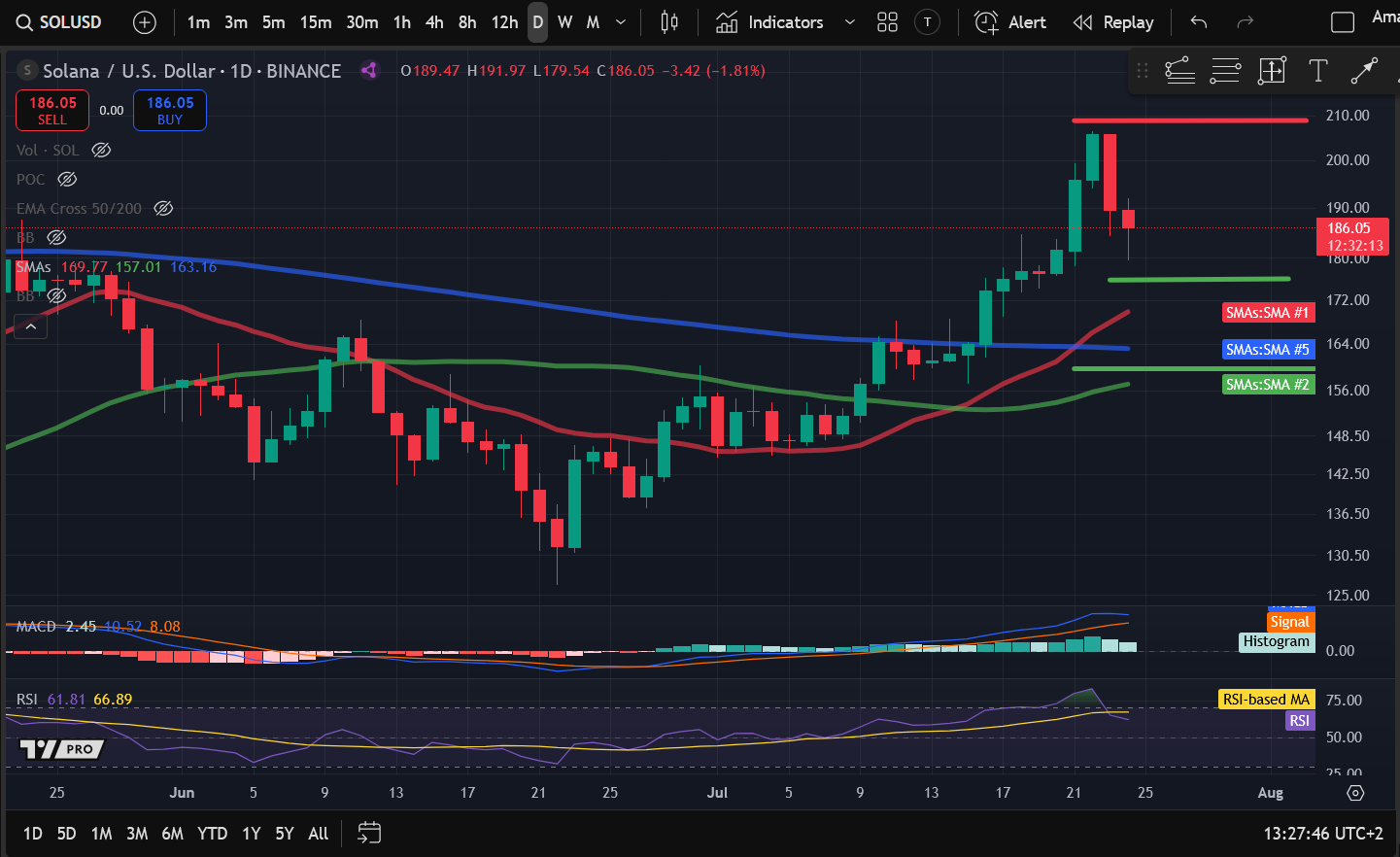1400x857 pixels.
Task: Open the candlestick chart type selector
Action: [669, 22]
